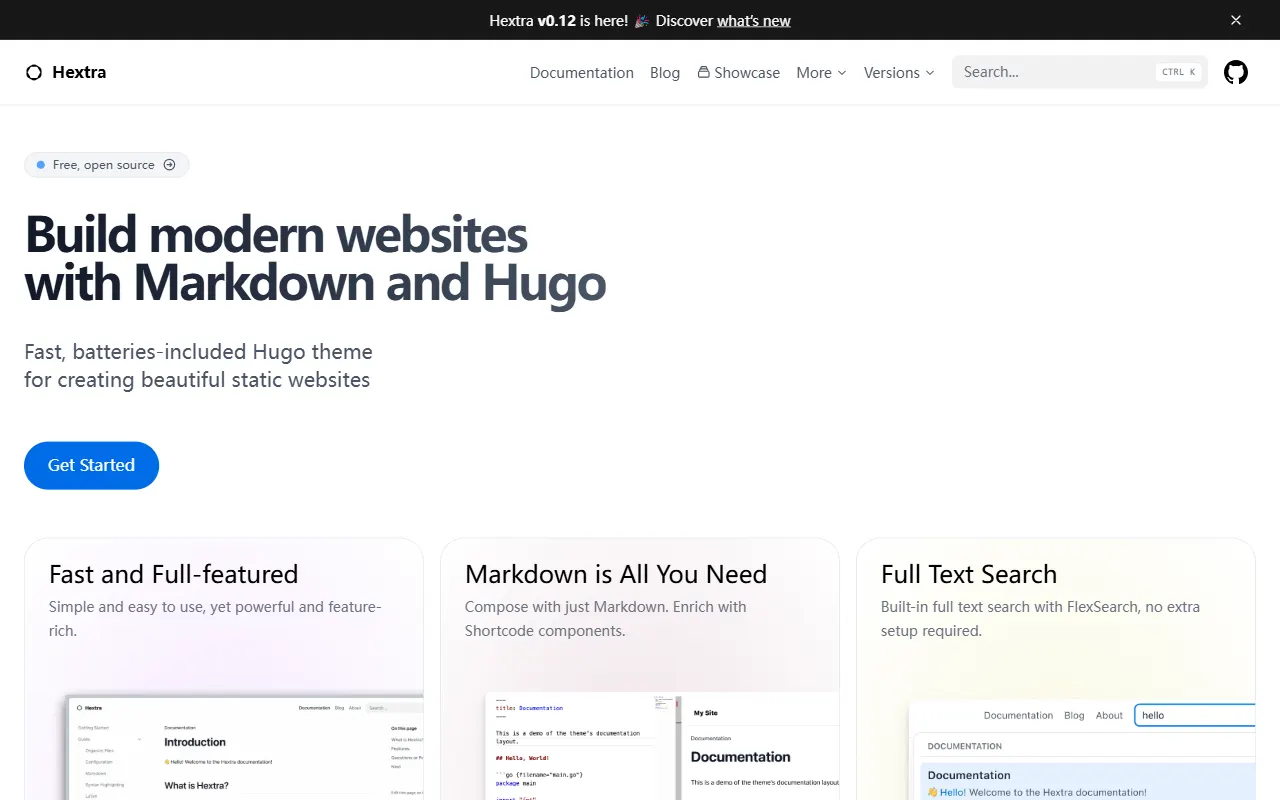Click the chevron next to Versions
Screen dimensions: 1280x800
[x=930, y=73]
